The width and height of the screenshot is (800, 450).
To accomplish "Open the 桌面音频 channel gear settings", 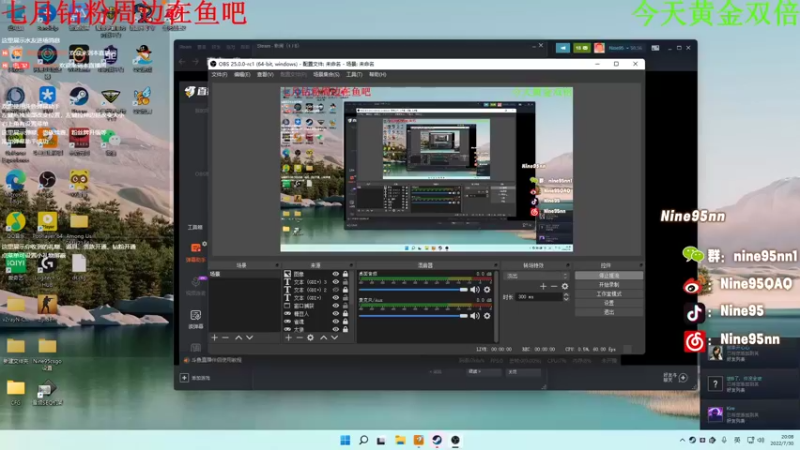I will pos(487,290).
